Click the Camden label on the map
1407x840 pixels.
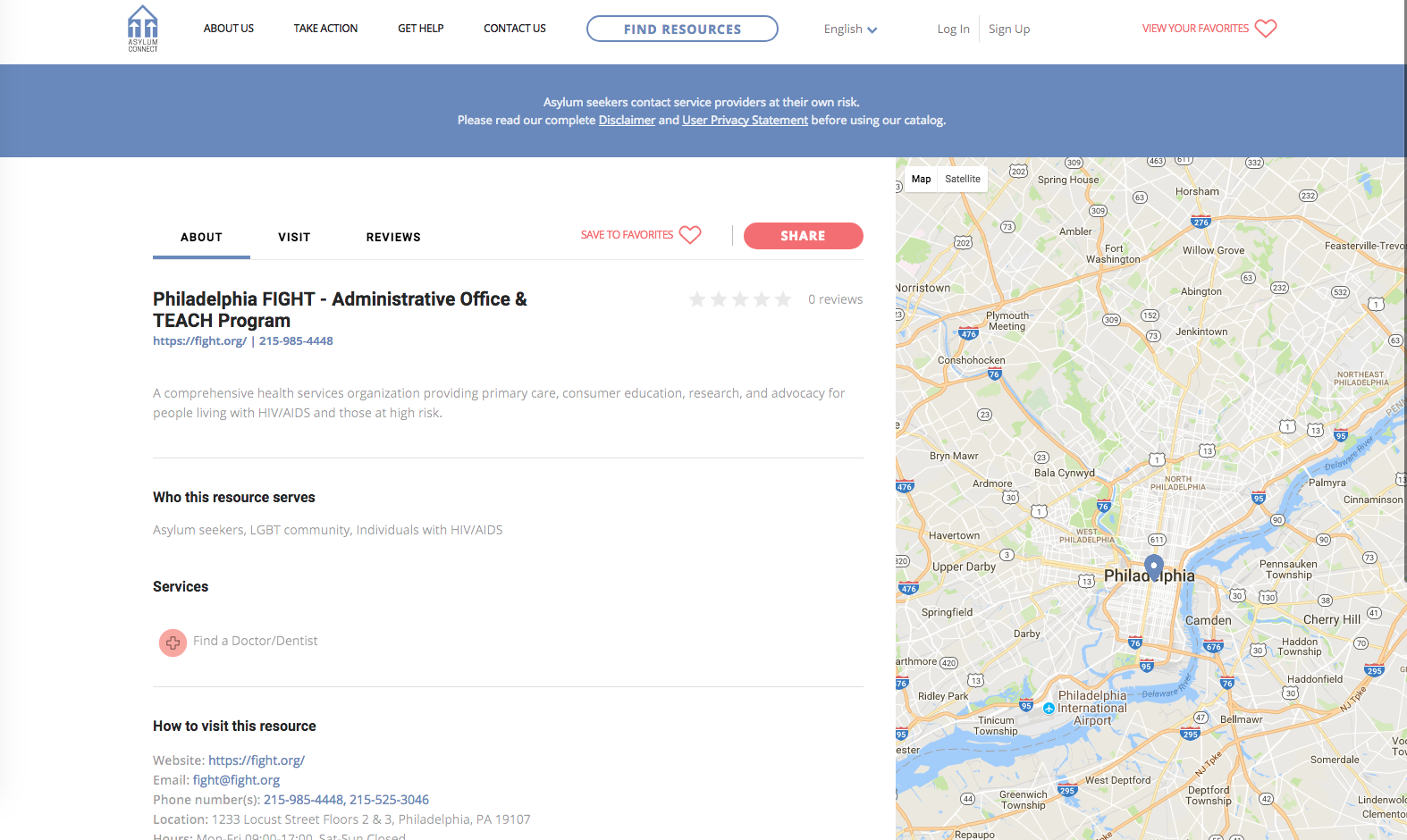tap(1209, 620)
